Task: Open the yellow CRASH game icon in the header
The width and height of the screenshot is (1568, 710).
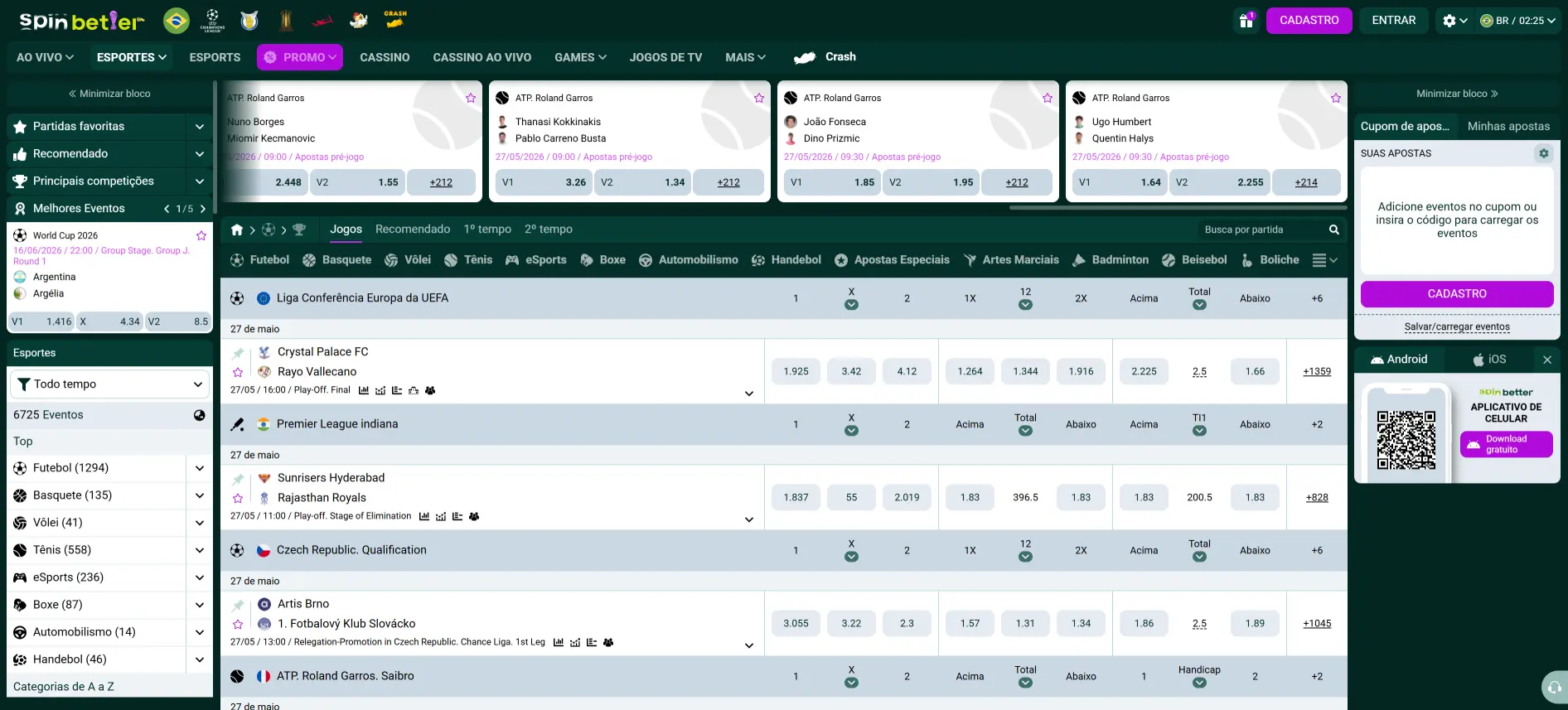Action: coord(395,20)
